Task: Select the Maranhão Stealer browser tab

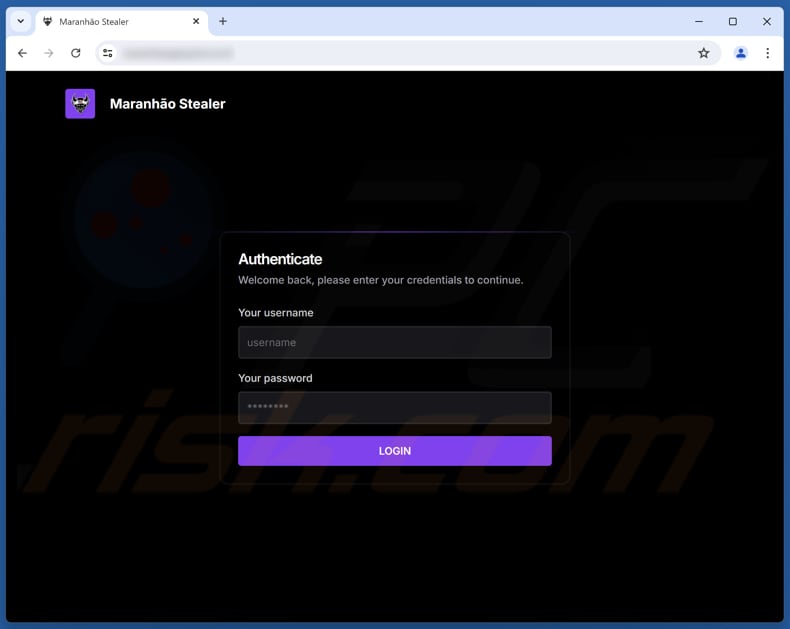Action: pos(110,21)
